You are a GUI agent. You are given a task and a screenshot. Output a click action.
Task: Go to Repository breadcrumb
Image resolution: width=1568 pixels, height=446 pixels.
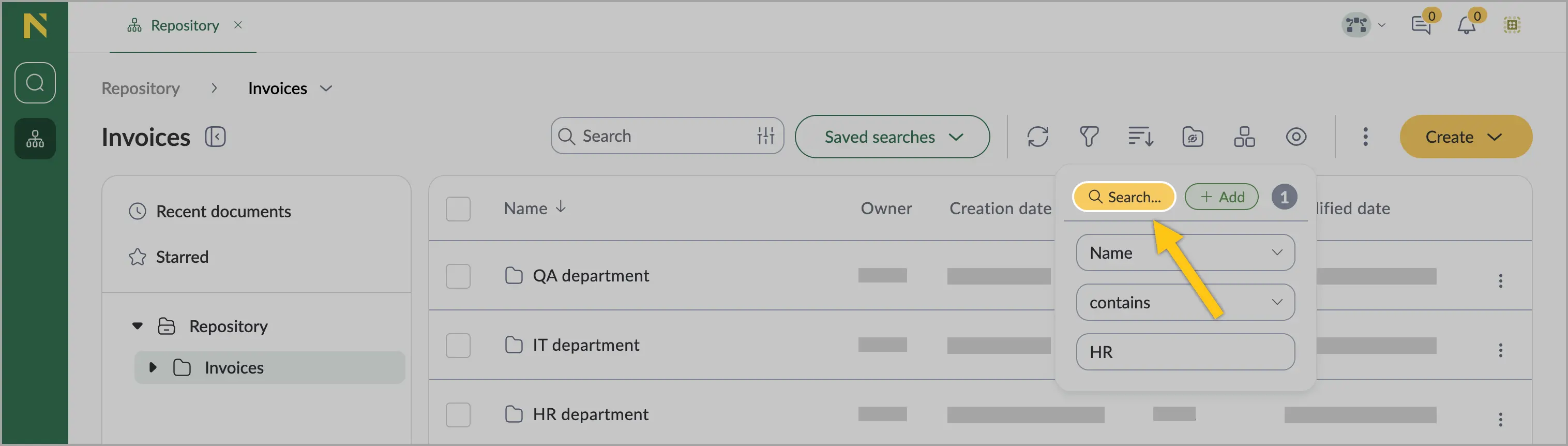coord(141,88)
